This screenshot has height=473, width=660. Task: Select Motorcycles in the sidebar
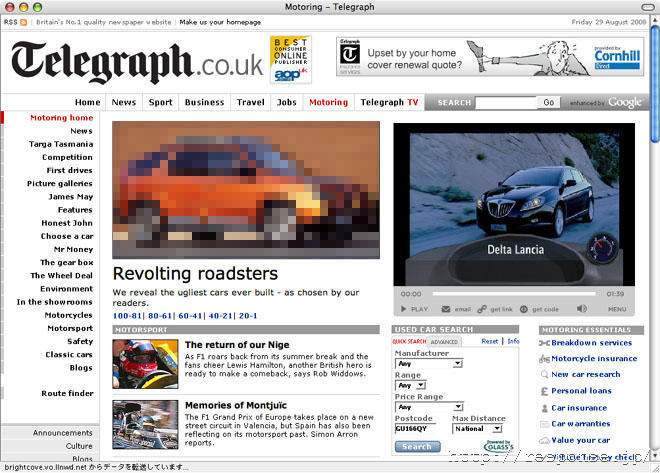(x=69, y=315)
